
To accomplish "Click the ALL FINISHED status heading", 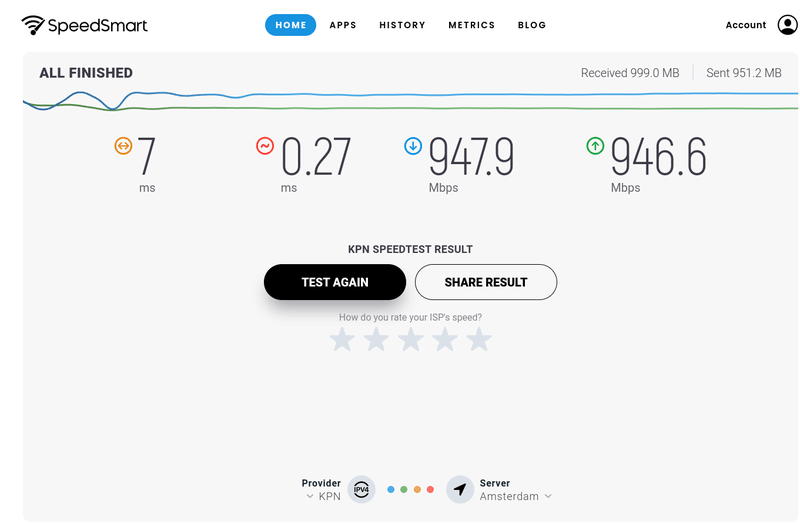I will (x=86, y=73).
